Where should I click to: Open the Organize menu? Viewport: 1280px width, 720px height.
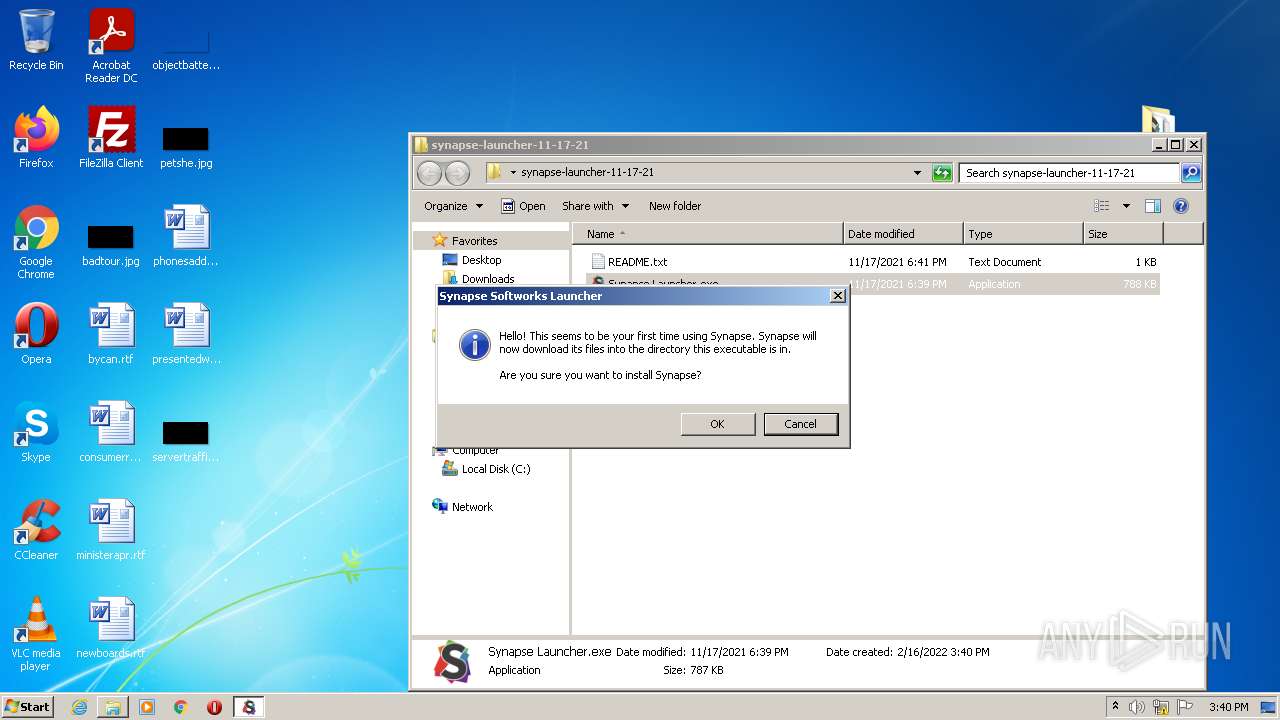[x=453, y=206]
